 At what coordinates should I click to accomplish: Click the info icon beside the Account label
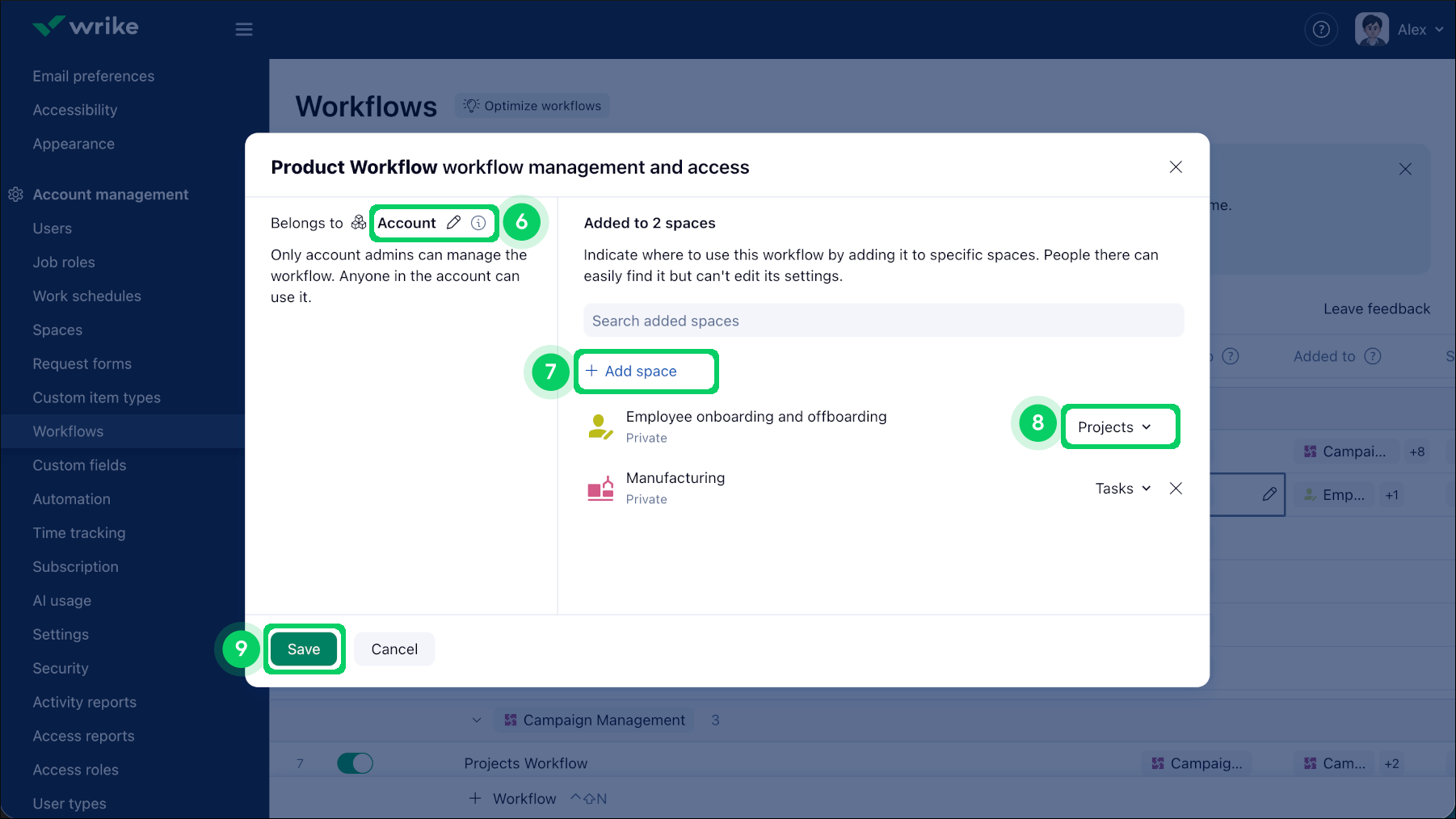[478, 223]
